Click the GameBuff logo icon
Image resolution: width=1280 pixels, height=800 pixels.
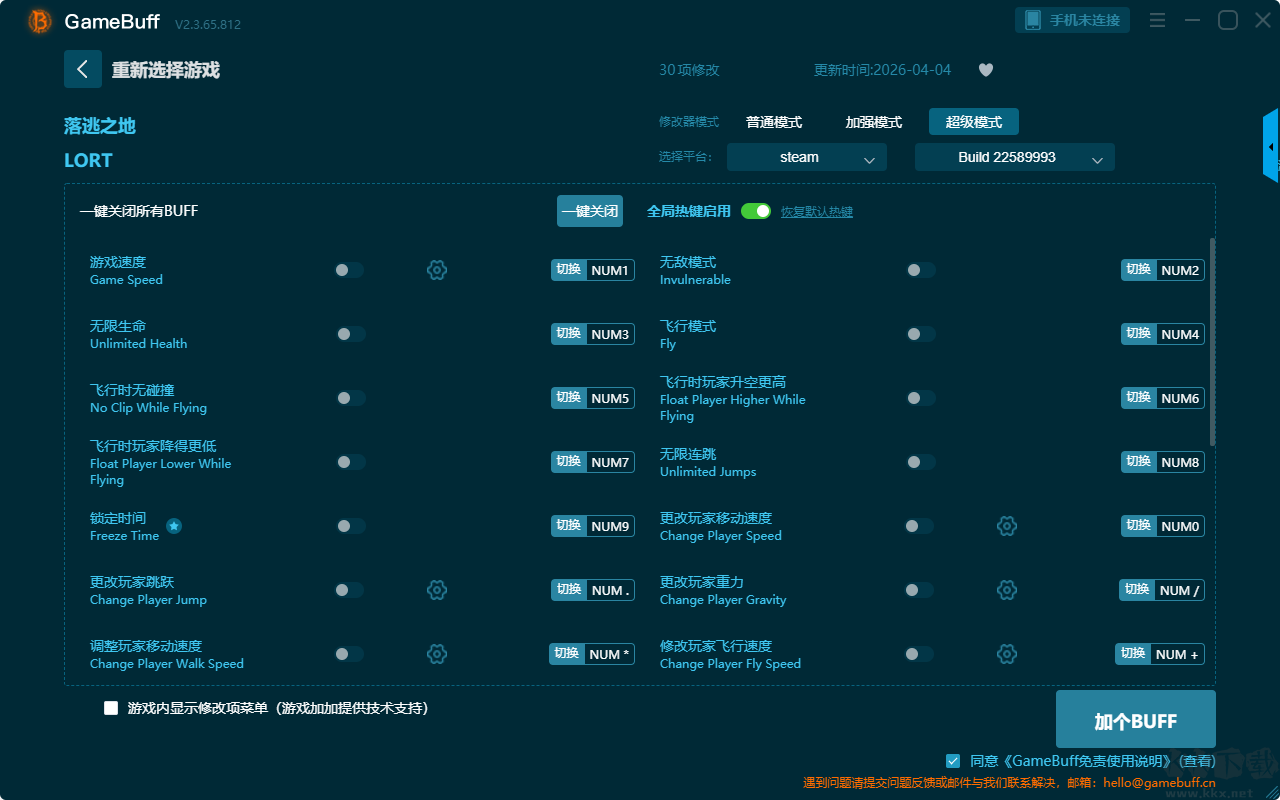pos(40,21)
